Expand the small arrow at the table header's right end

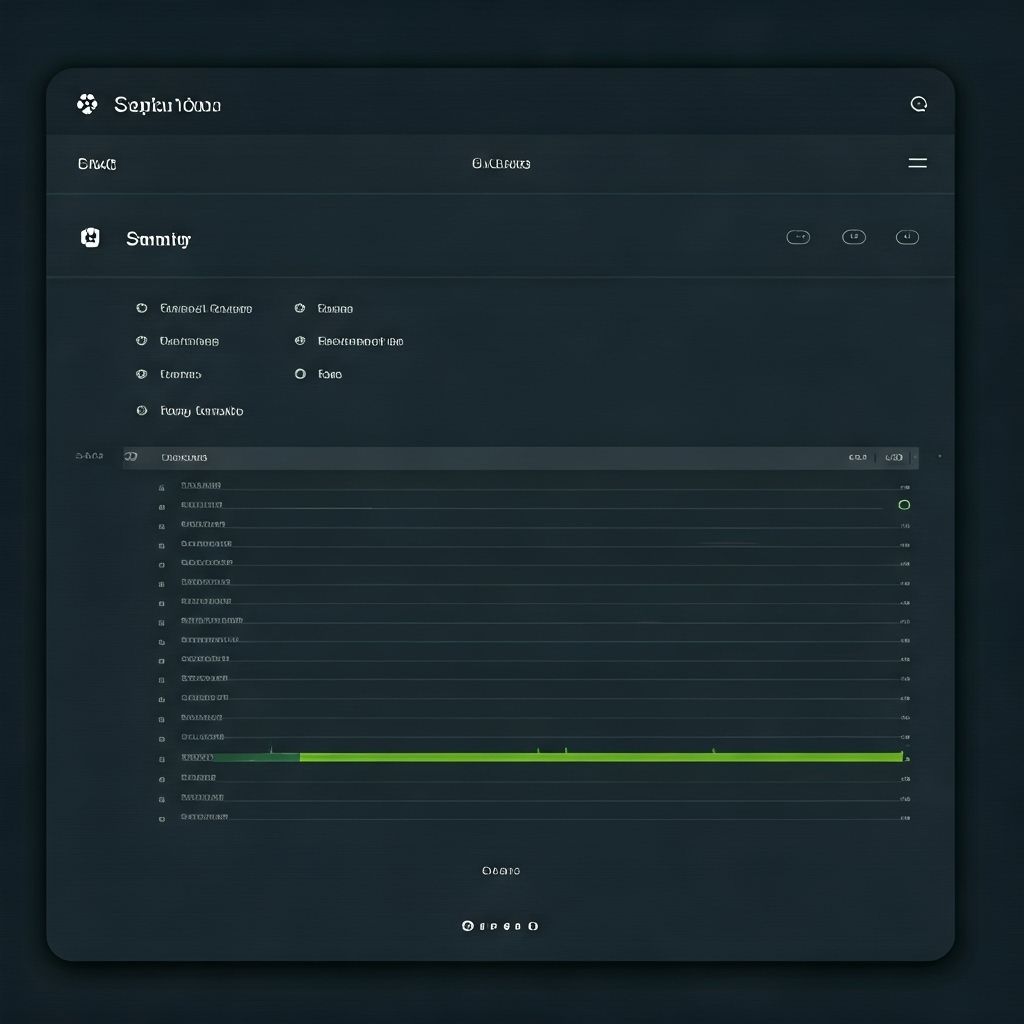tap(938, 457)
